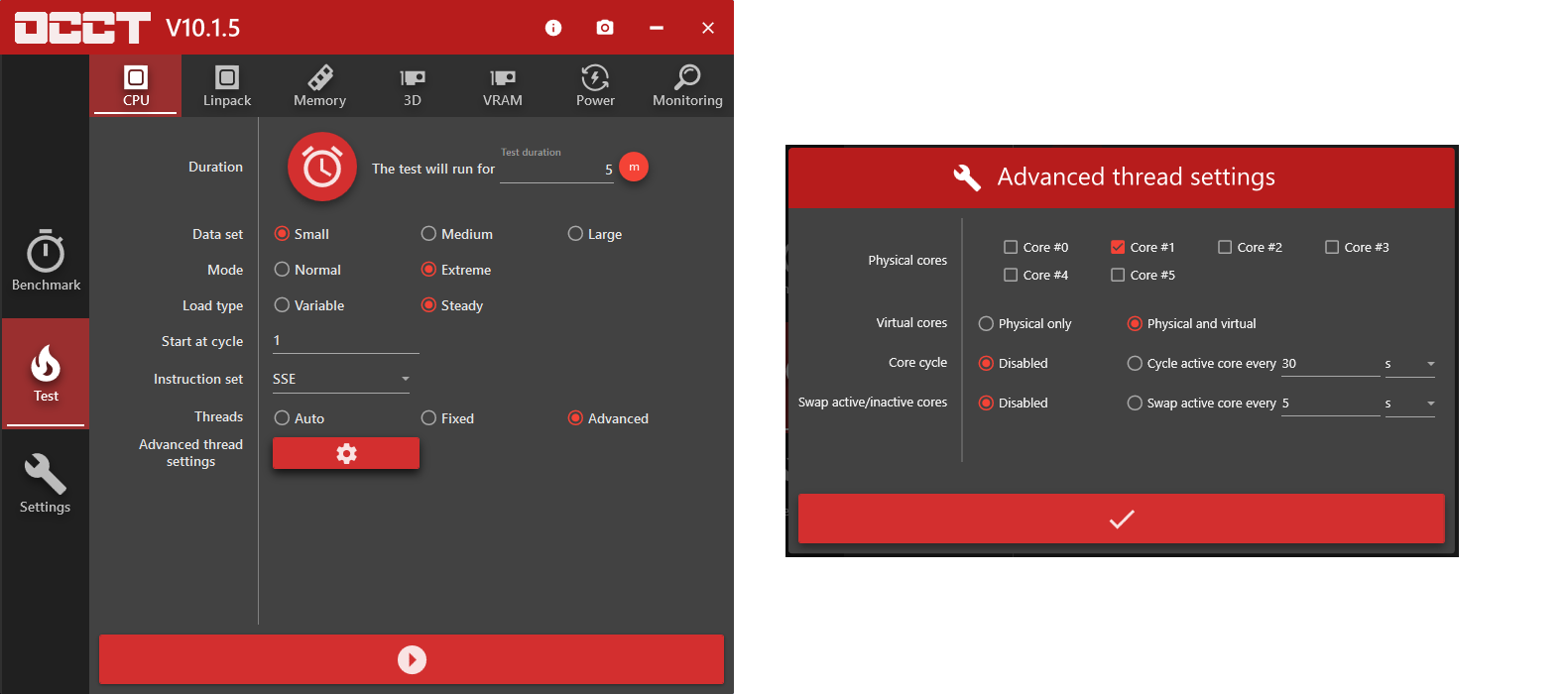This screenshot has width=1568, height=694.
Task: Open Settings wrench in sidebar
Action: [x=46, y=484]
